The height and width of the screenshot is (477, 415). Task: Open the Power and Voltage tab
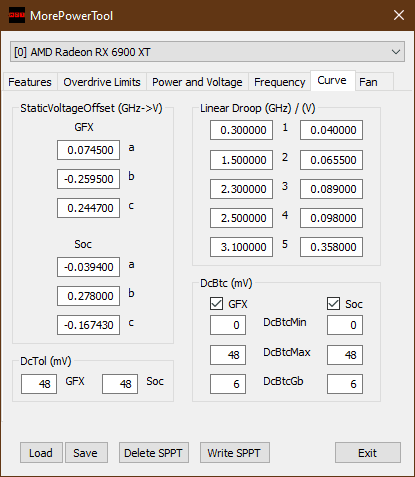[x=197, y=82]
